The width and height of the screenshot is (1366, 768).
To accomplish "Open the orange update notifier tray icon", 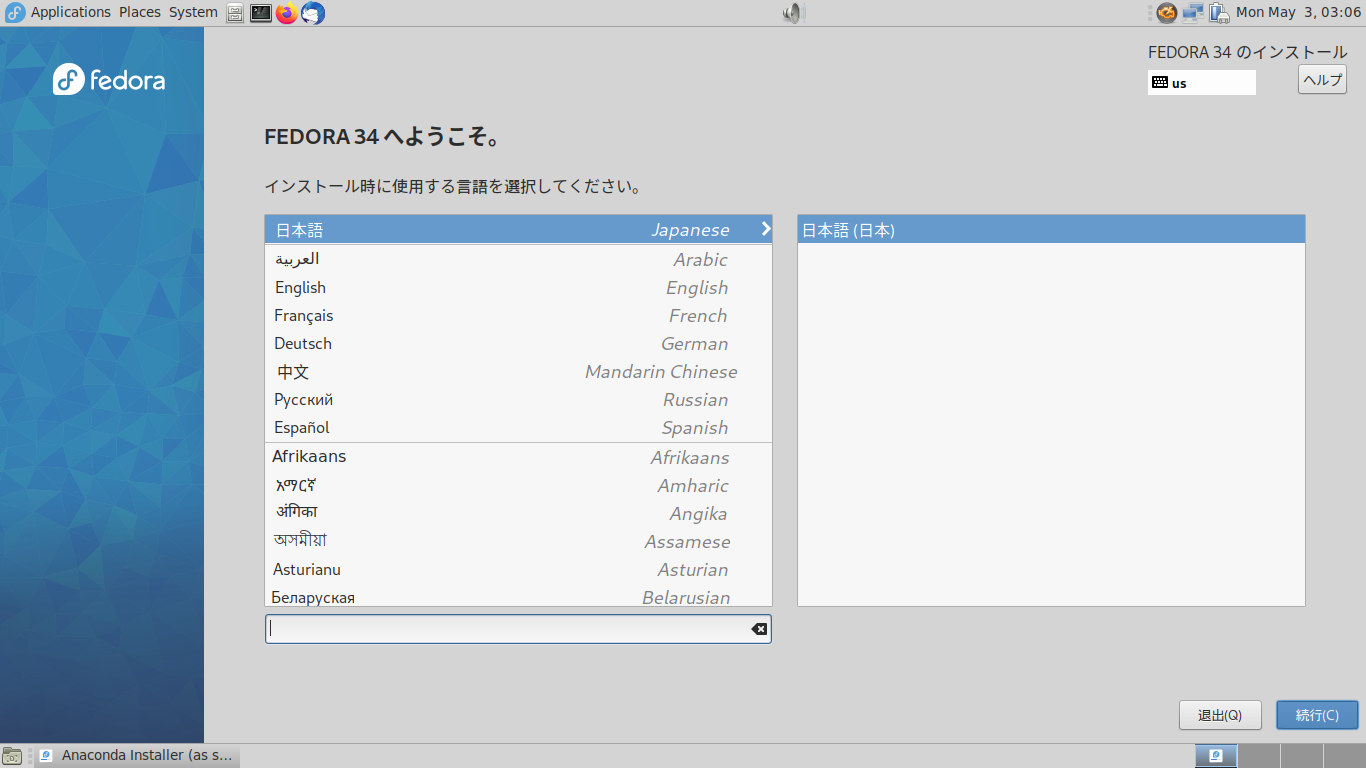I will pos(1166,13).
